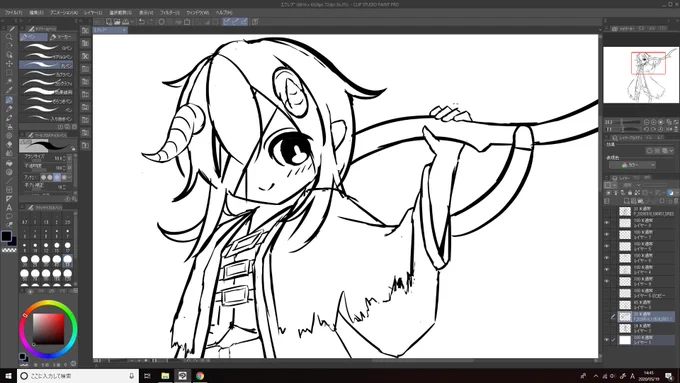Viewport: 680px width, 383px height.
Task: Pick brush size preset 0.7
Action: point(25,219)
